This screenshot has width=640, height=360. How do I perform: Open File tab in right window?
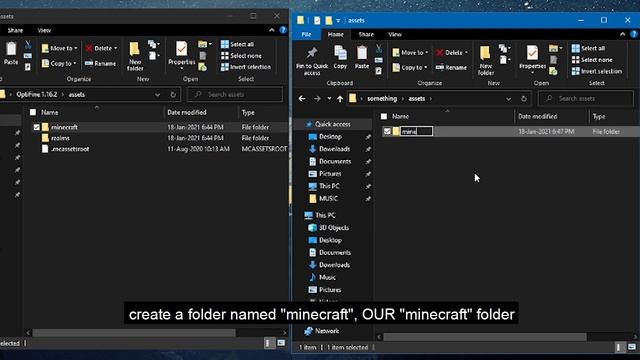[306, 35]
